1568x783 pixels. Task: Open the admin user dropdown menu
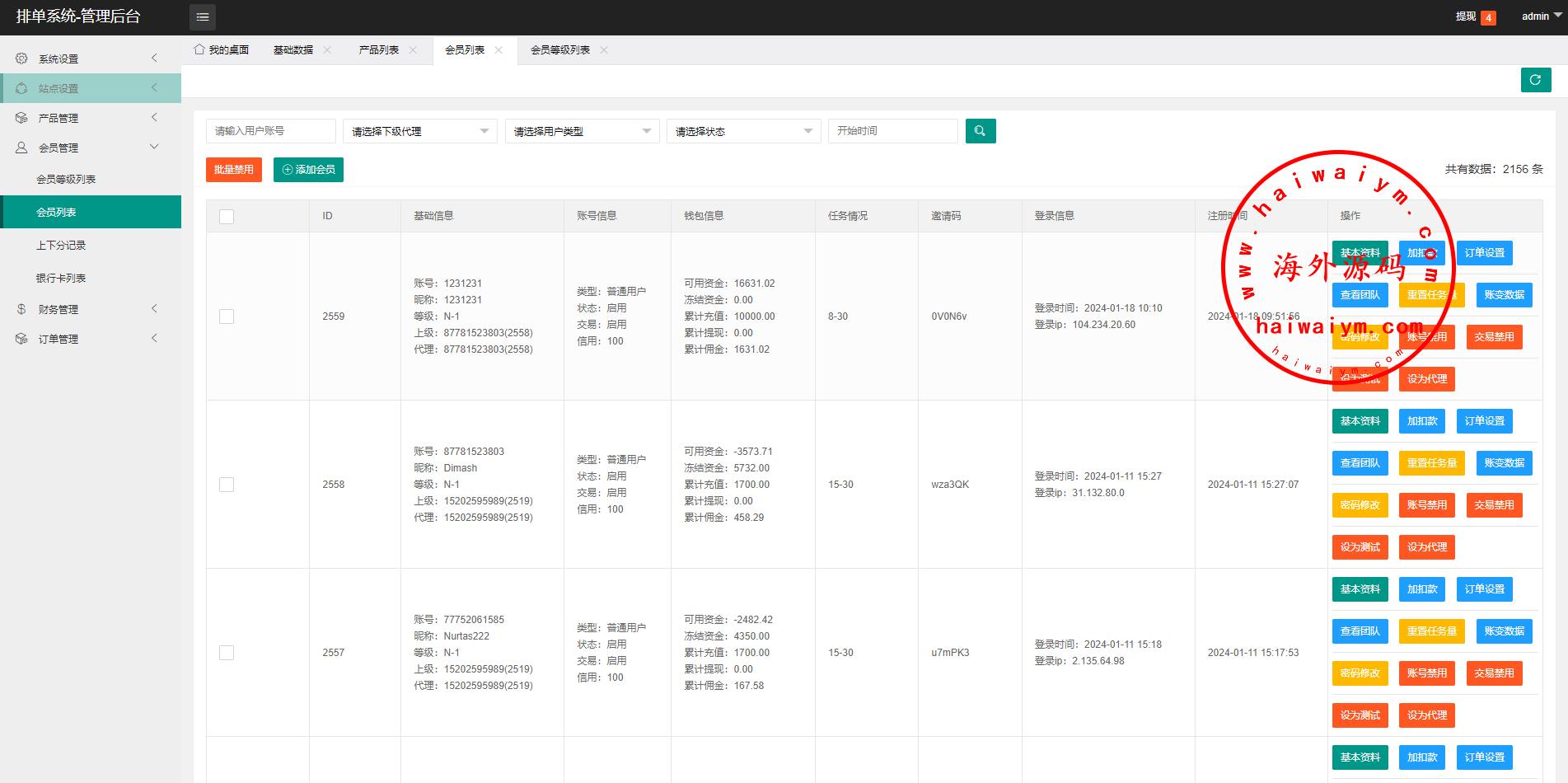[1540, 16]
